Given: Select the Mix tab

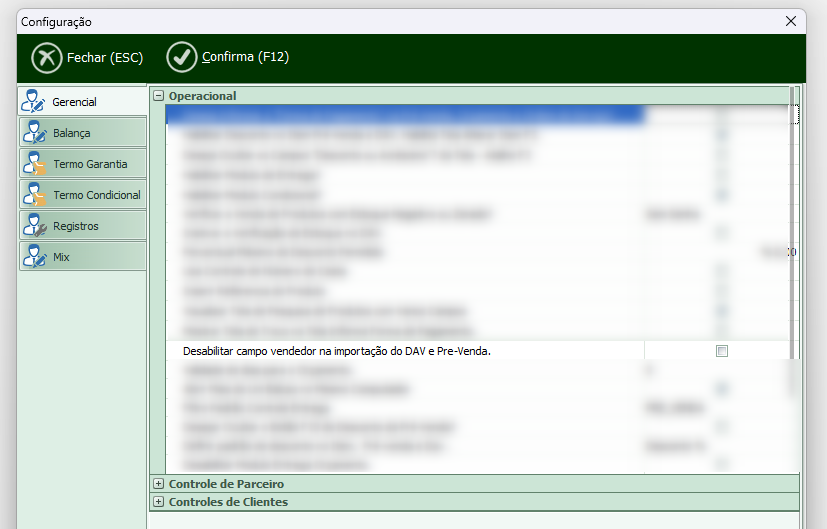Looking at the screenshot, I should [83, 256].
